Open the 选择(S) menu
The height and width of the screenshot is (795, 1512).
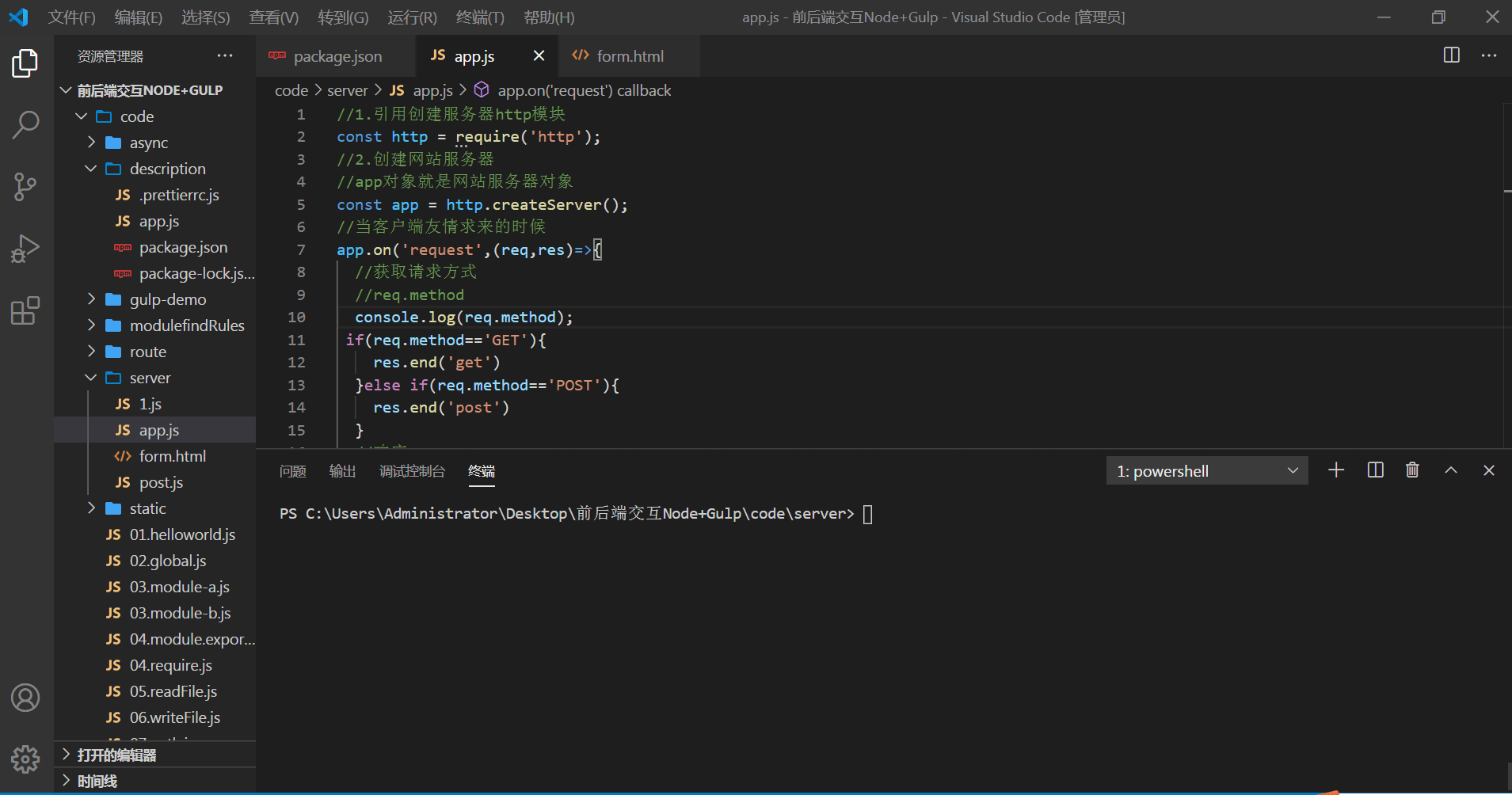coord(205,17)
